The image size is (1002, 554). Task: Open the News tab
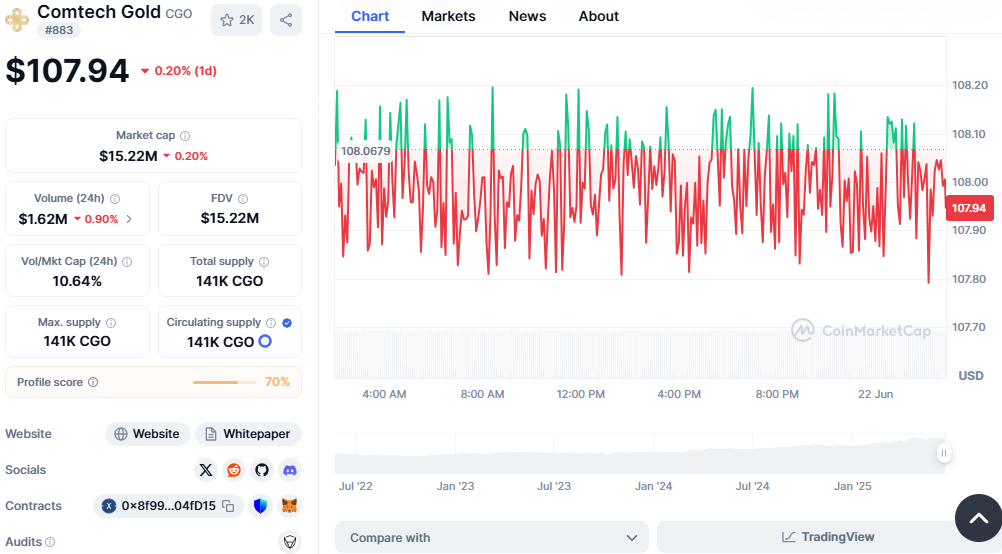pyautogui.click(x=527, y=17)
